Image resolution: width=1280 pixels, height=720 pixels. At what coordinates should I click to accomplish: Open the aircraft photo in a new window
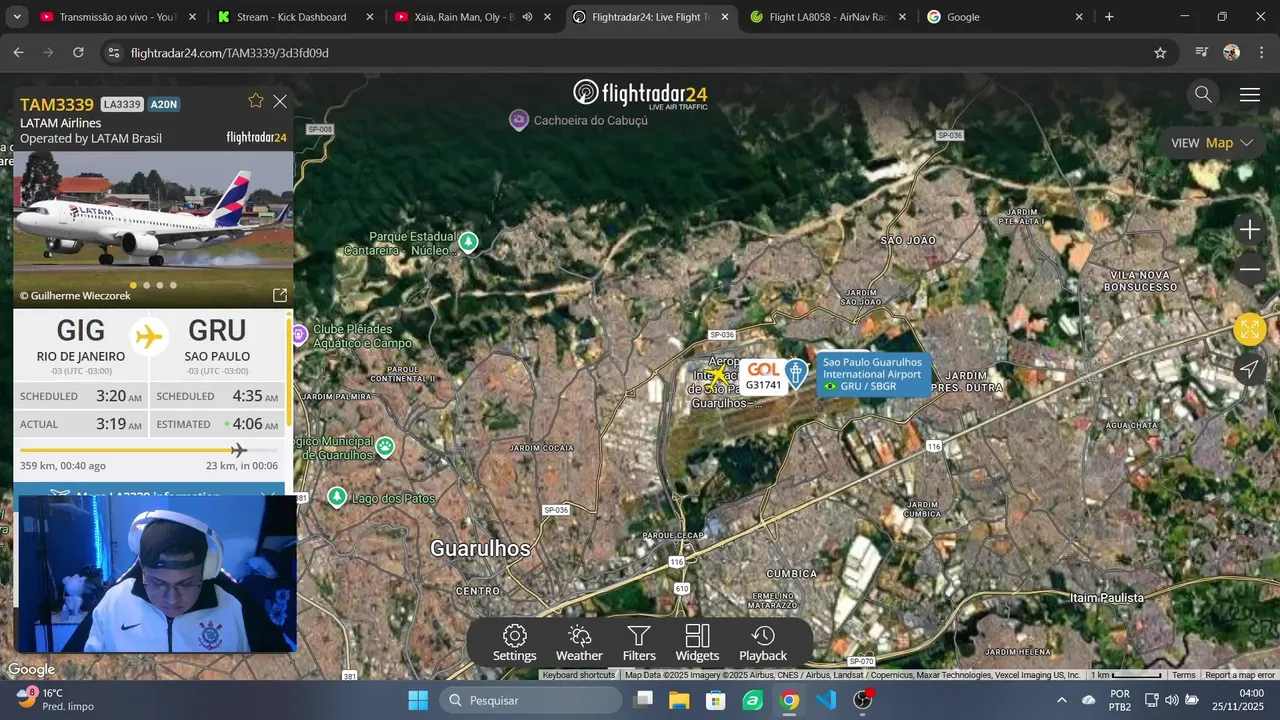(280, 295)
